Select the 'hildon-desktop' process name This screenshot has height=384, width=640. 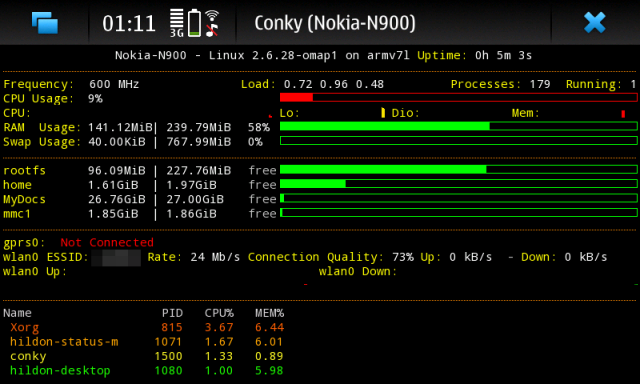[x=60, y=371]
